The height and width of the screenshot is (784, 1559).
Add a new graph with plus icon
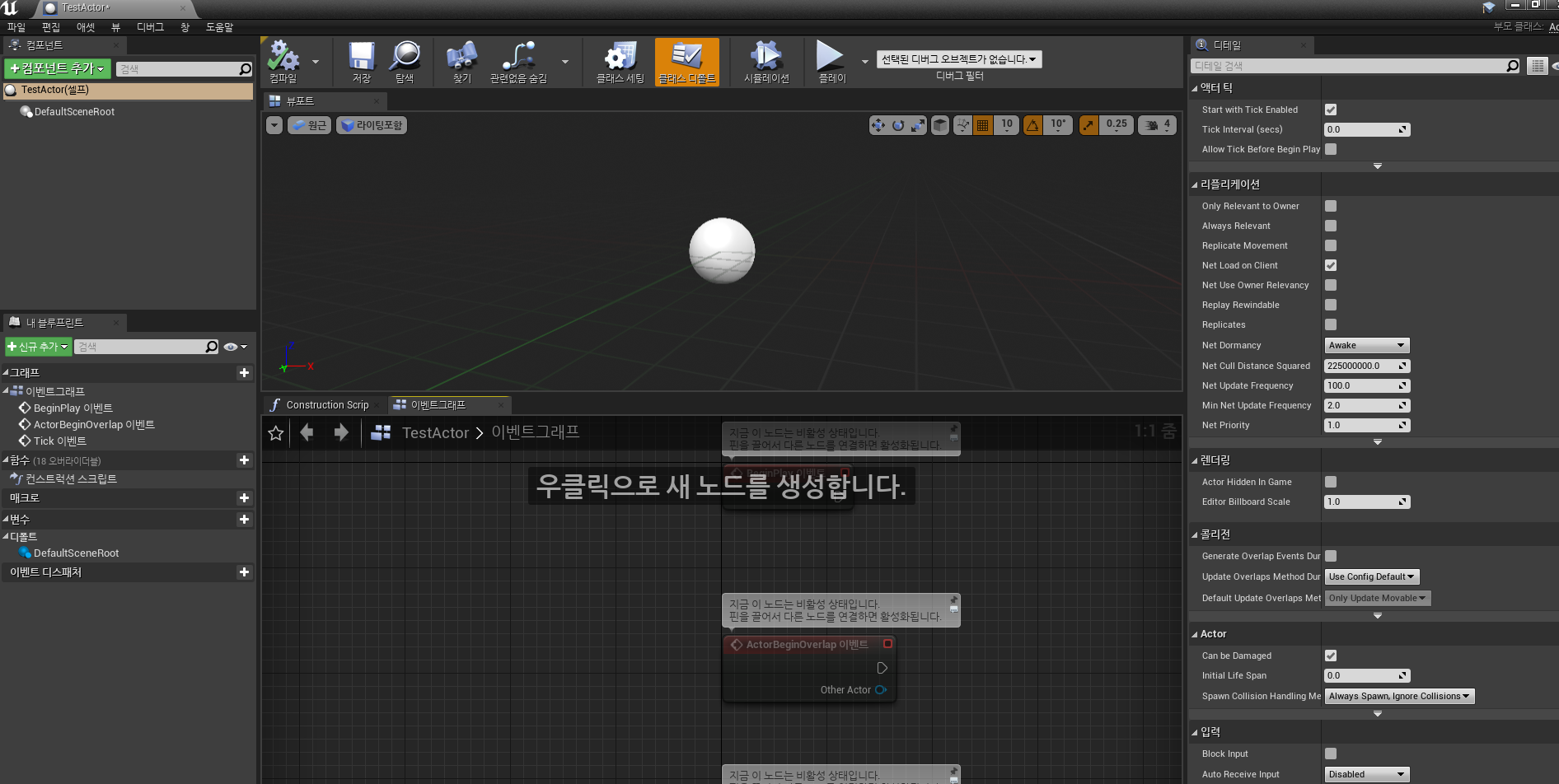click(x=244, y=373)
